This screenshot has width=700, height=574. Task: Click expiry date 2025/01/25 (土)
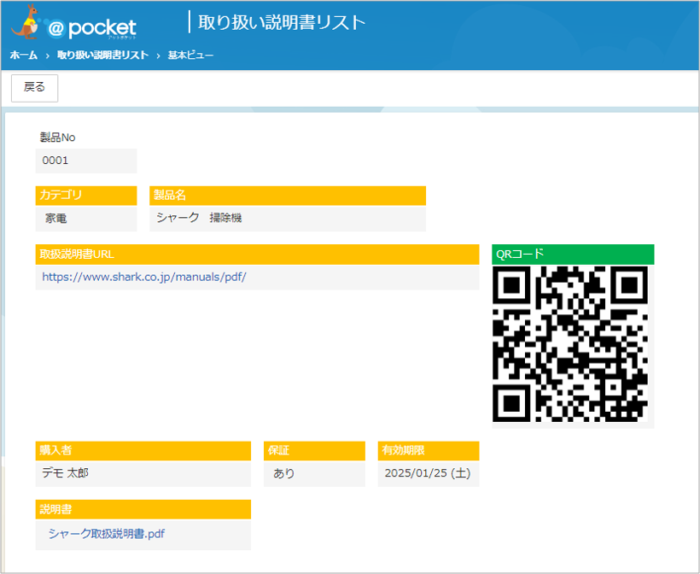tap(429, 473)
